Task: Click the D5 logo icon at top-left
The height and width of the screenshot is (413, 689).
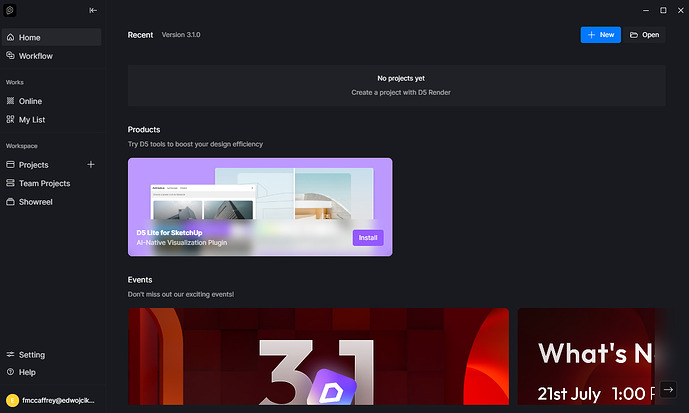Action: [10, 10]
